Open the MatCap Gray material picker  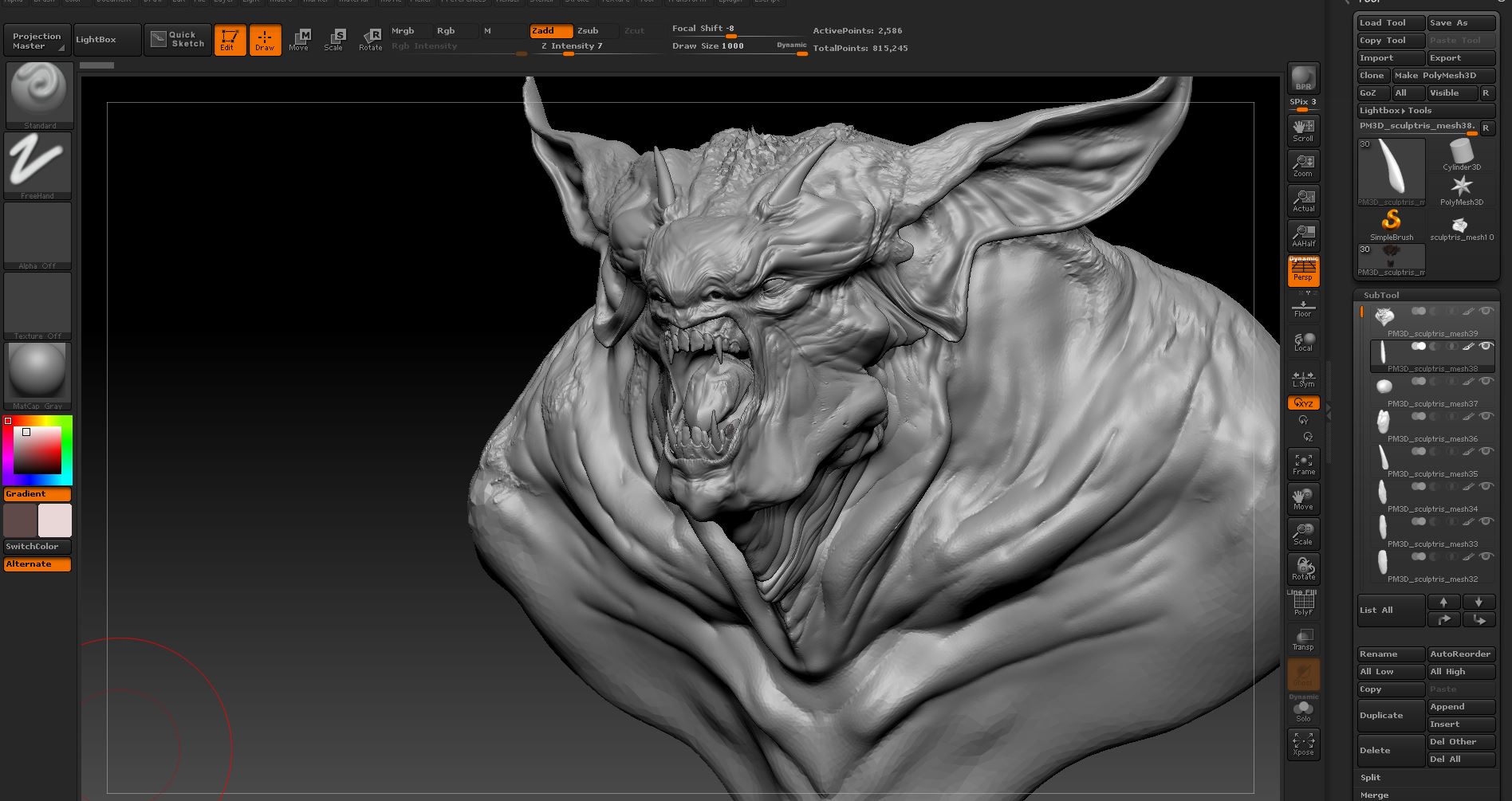tap(37, 376)
